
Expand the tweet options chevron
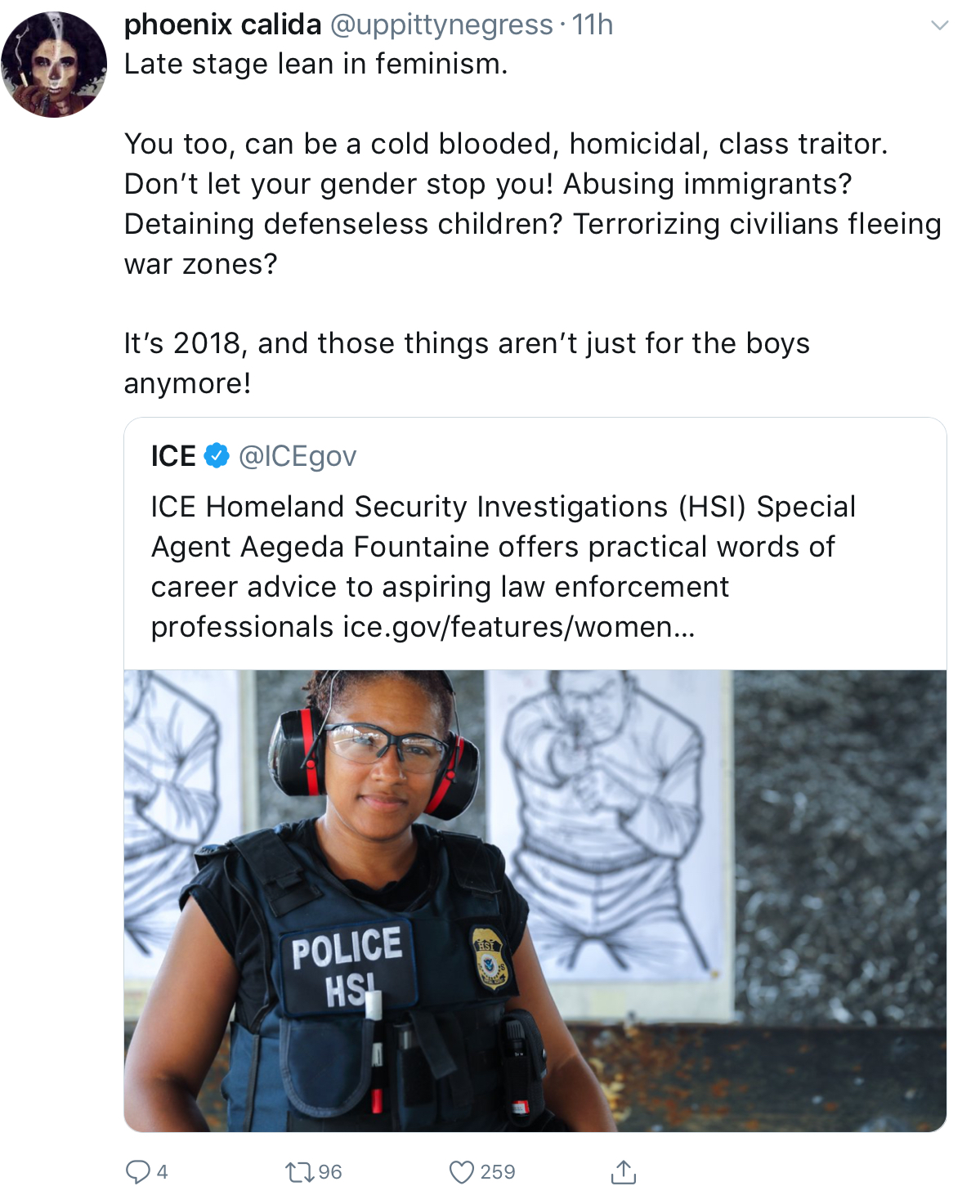pyautogui.click(x=940, y=25)
